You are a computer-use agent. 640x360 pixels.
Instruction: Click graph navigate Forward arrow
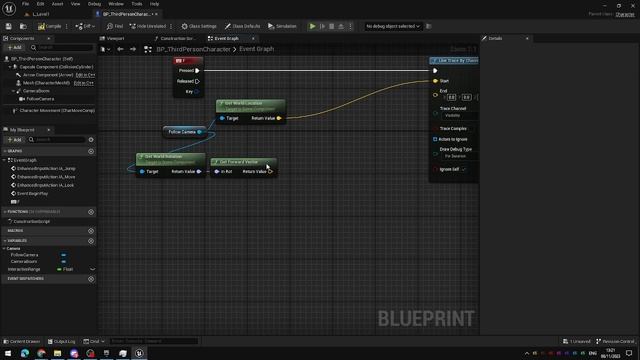pyautogui.click(x=133, y=49)
